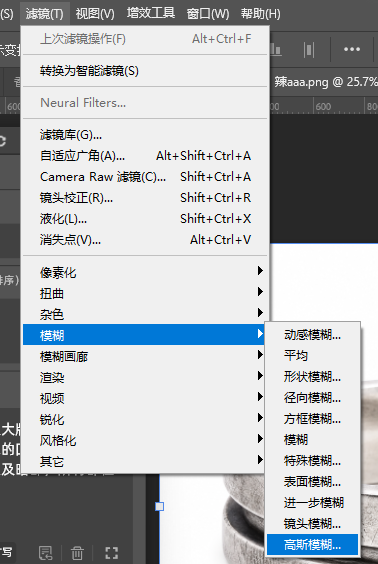The height and width of the screenshot is (564, 378).
Task: Open 液化(L)... liquify filter
Action: point(145,218)
